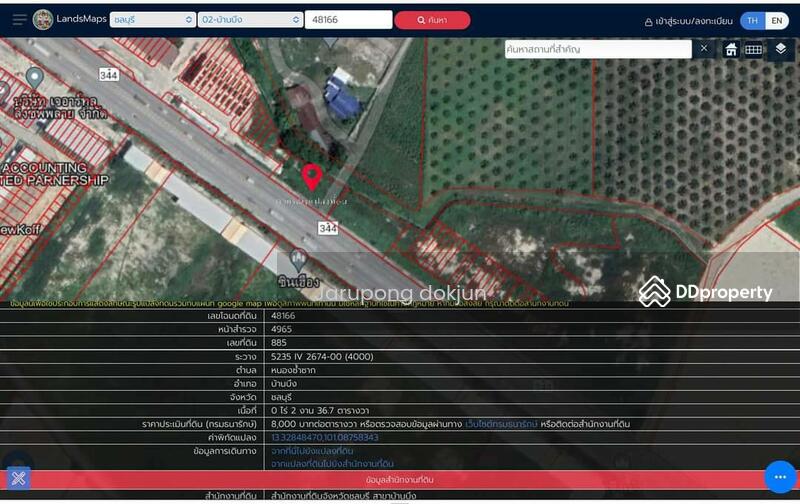Open the grid basemap icon

(x=753, y=49)
